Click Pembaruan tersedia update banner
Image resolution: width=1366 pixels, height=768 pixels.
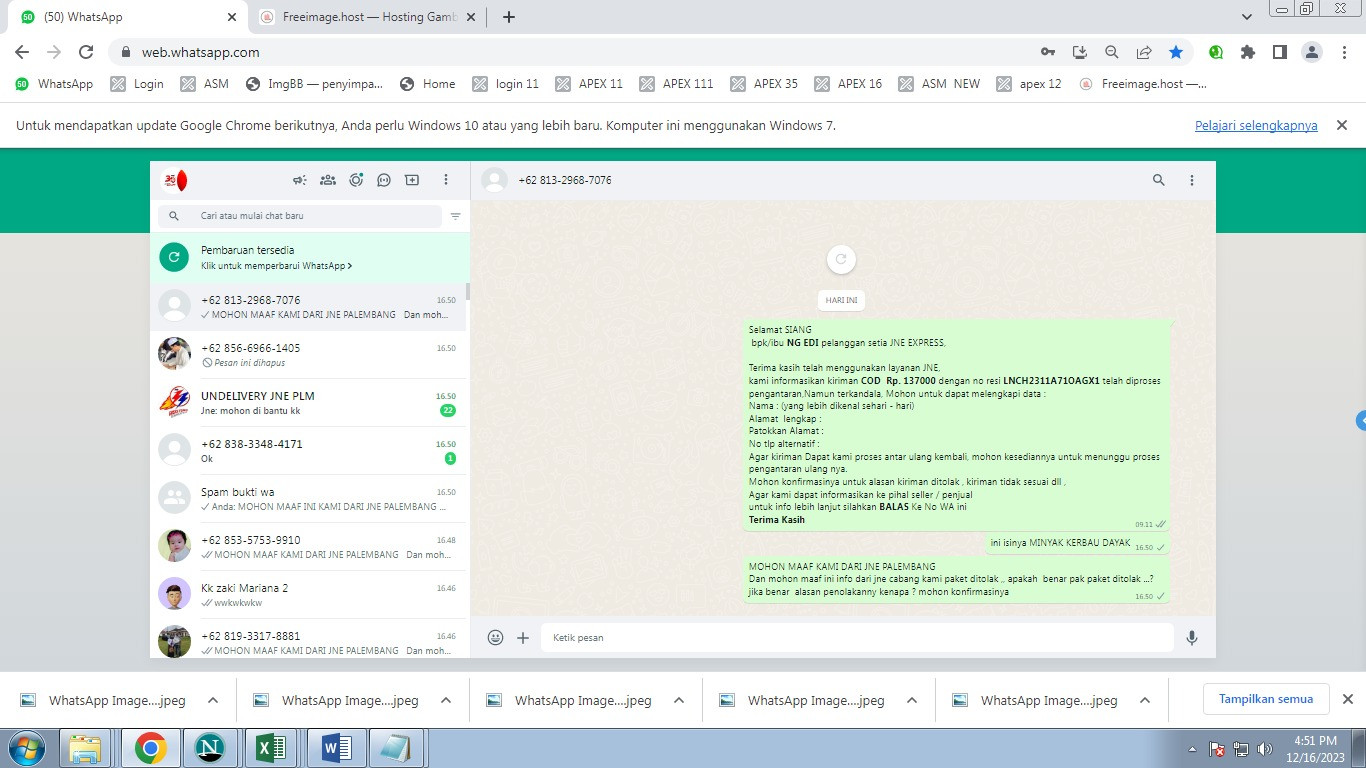pos(309,257)
